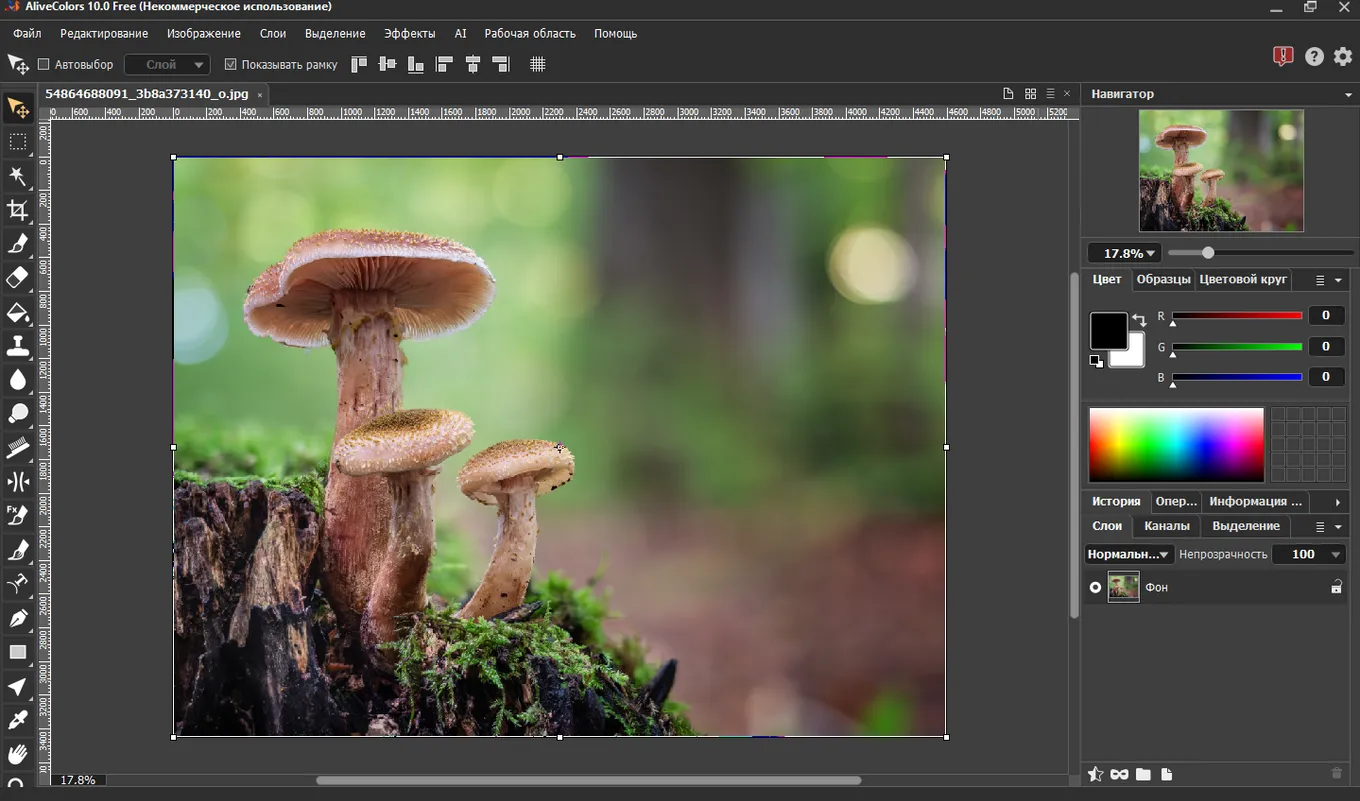This screenshot has width=1360, height=801.
Task: Select the Eraser tool
Action: coord(18,278)
